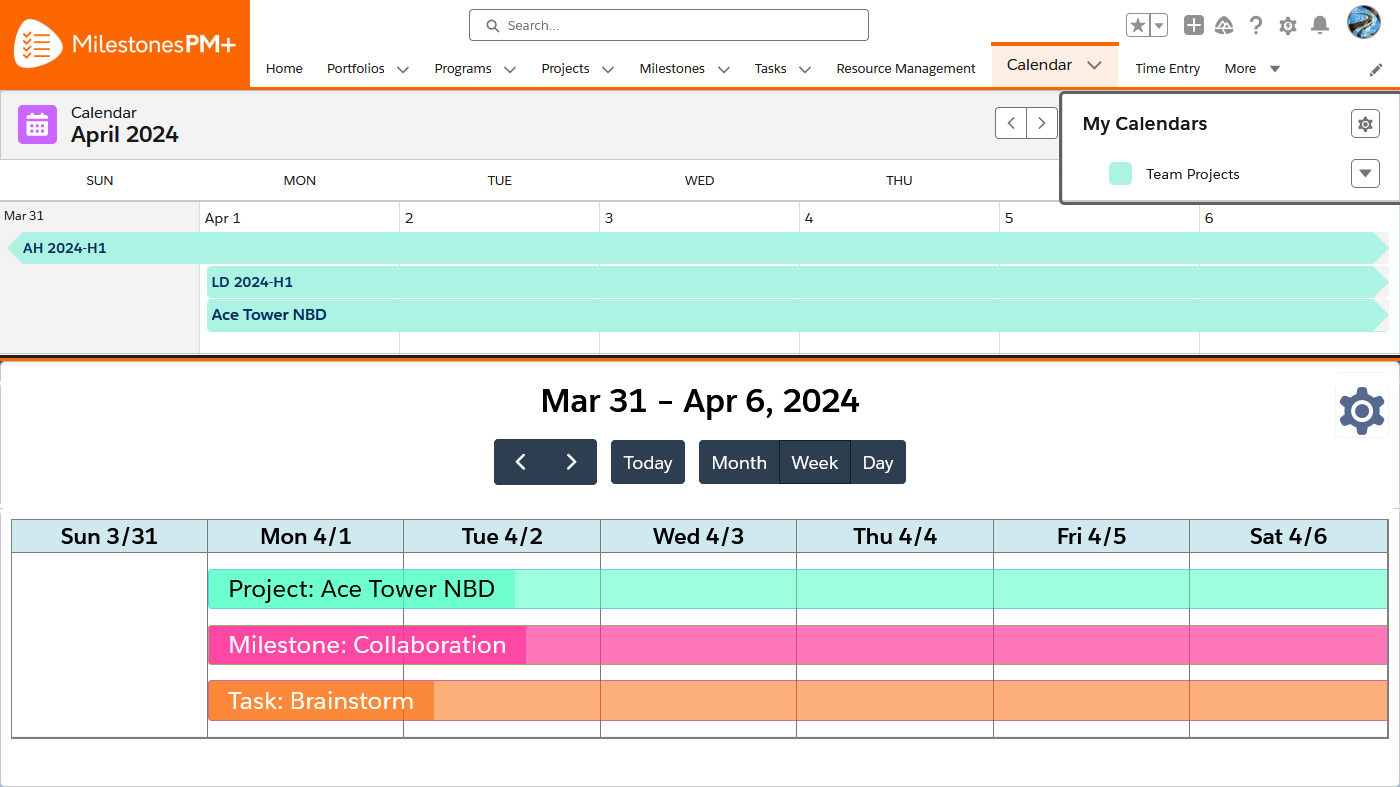This screenshot has height=787, width=1400.
Task: Open the More navigation menu
Action: tap(1252, 68)
